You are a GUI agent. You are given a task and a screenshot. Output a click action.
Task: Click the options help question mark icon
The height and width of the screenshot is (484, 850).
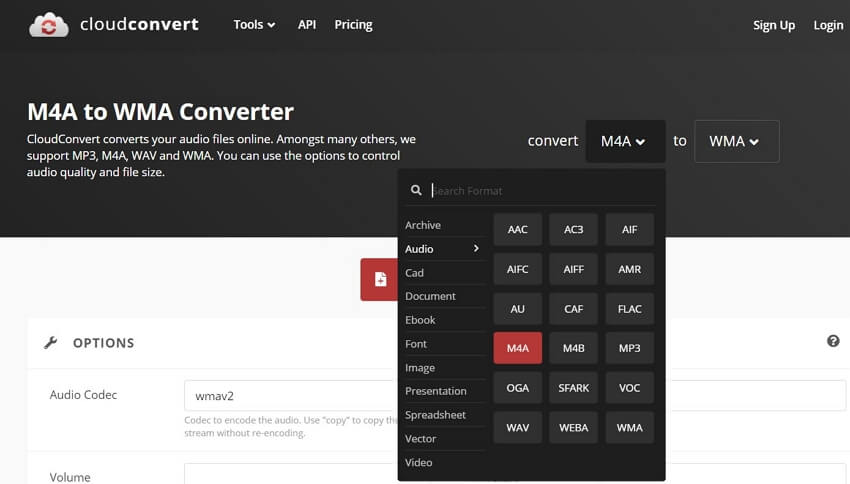click(x=833, y=341)
